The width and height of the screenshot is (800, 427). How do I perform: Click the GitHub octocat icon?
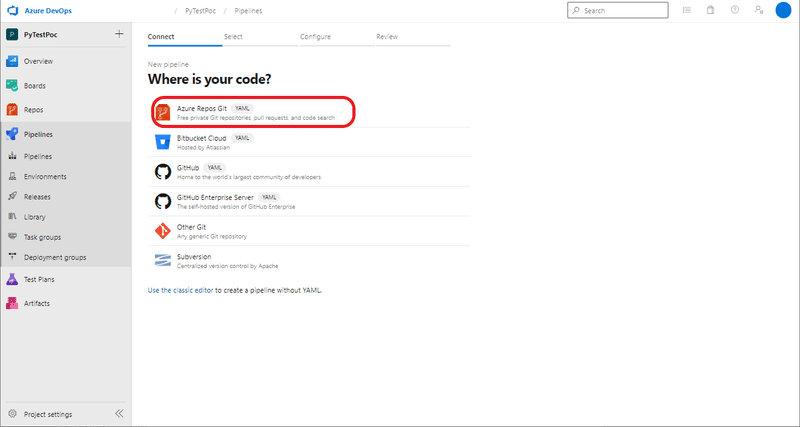tap(163, 171)
